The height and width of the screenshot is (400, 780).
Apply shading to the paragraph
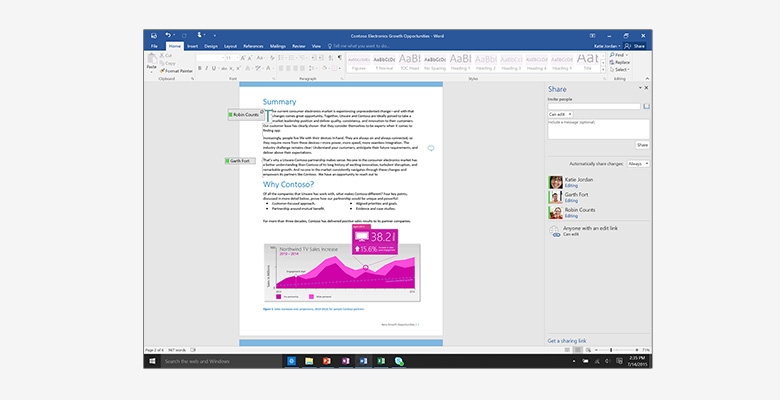click(324, 68)
